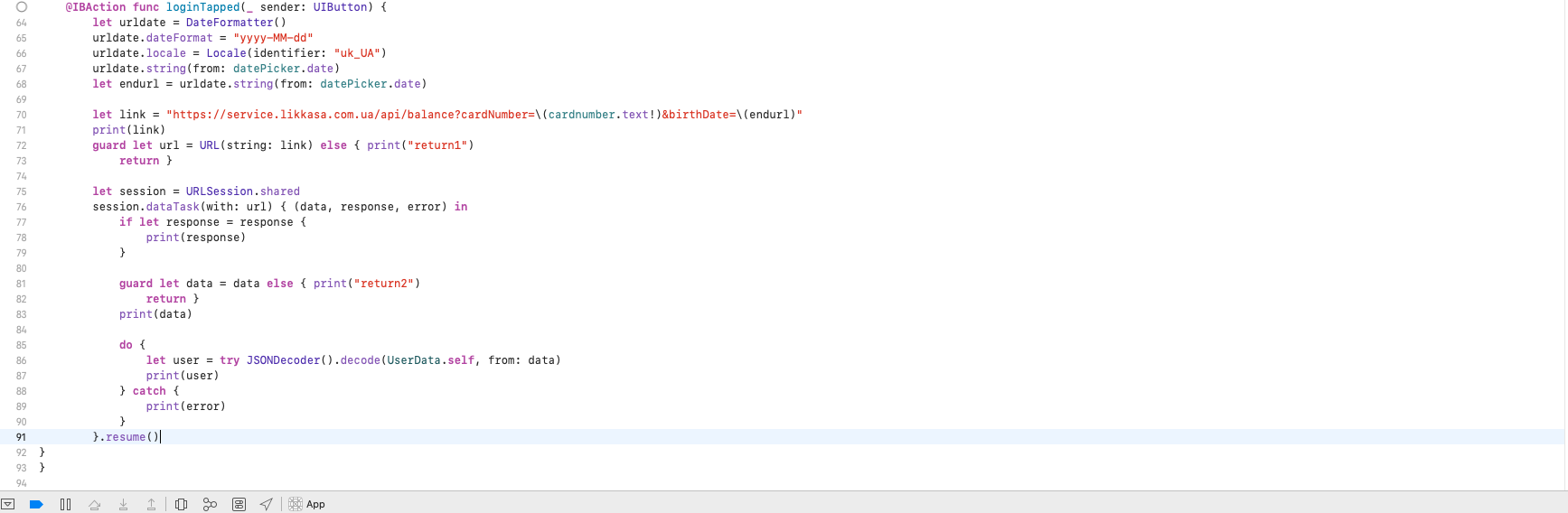Click the return keyword on line 73
Viewport: 1568px width, 513px height.
tap(139, 161)
